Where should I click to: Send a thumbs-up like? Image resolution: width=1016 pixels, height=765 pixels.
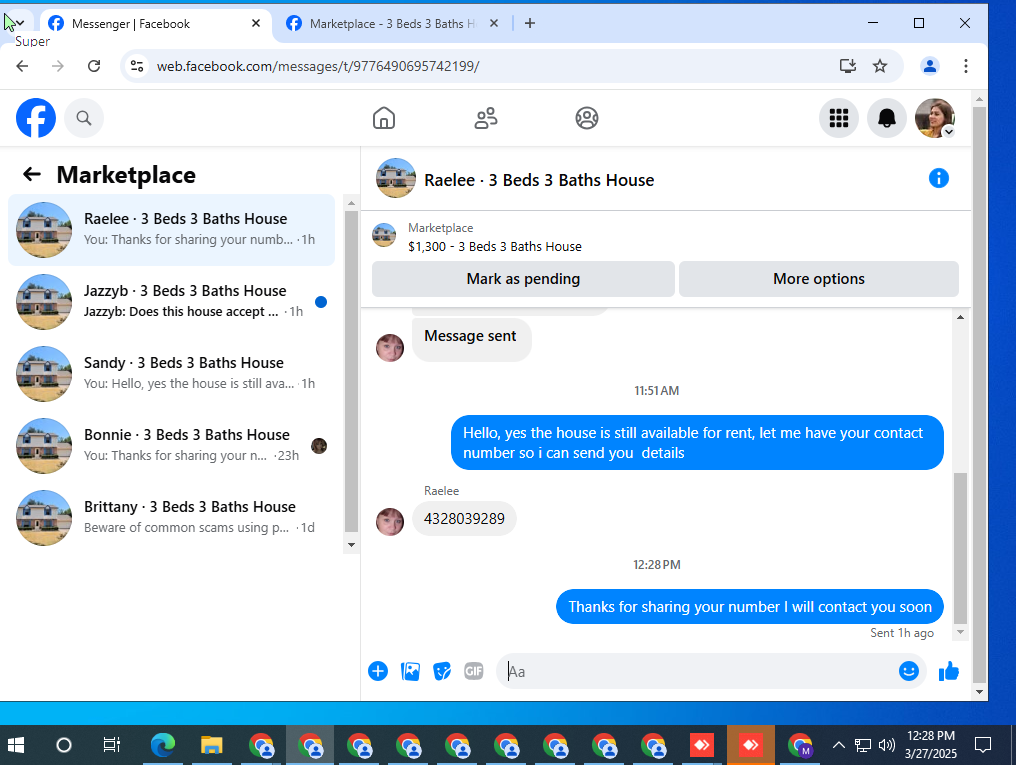click(x=949, y=671)
